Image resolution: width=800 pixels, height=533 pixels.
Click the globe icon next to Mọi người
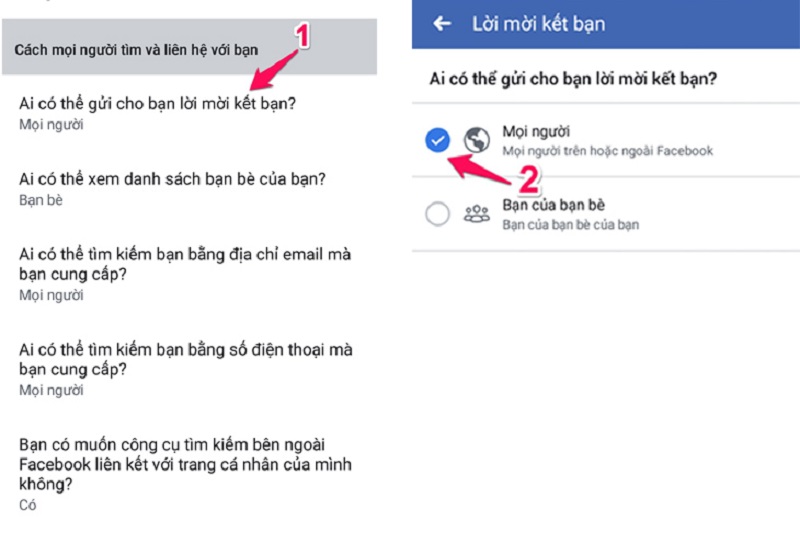click(477, 140)
